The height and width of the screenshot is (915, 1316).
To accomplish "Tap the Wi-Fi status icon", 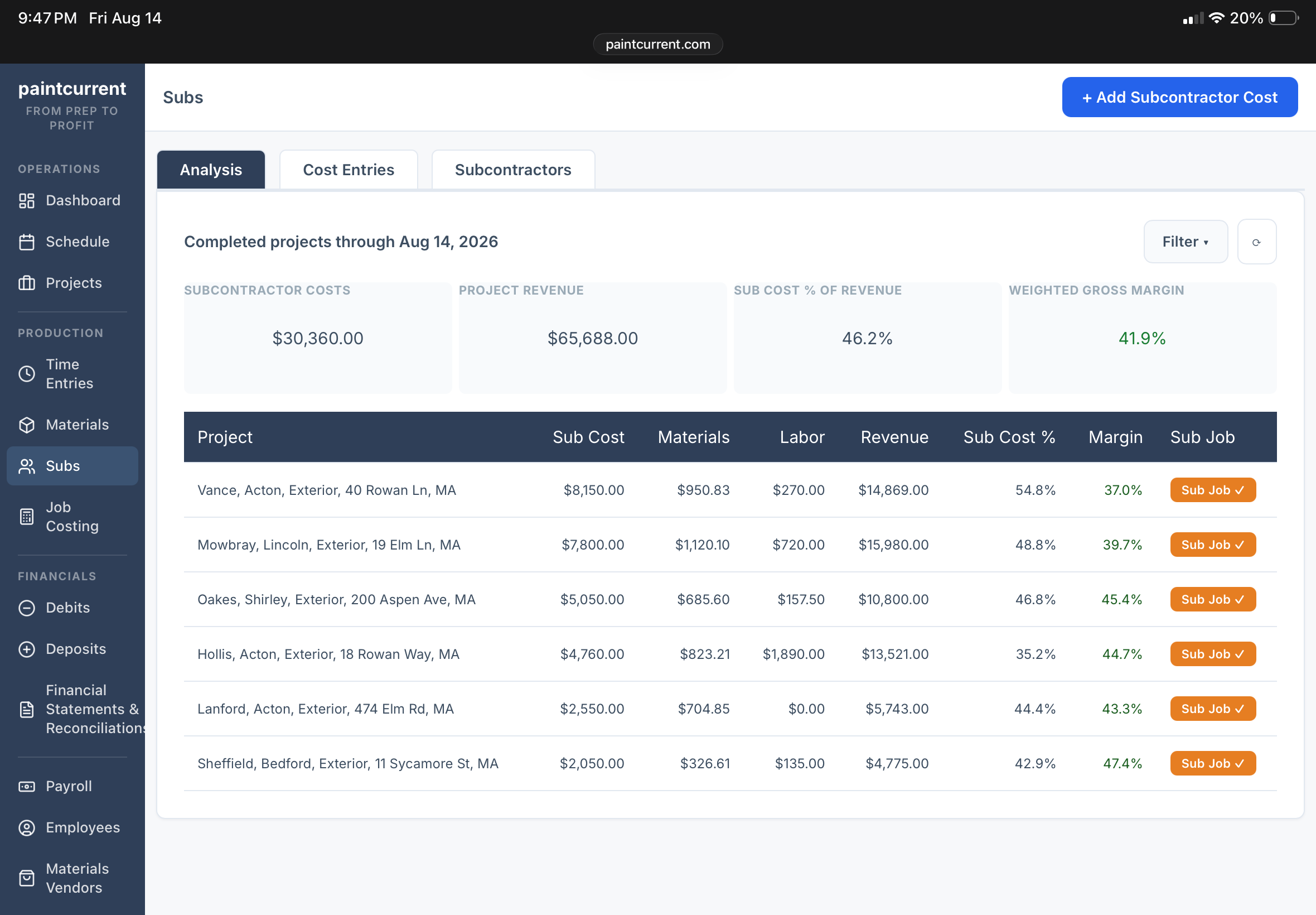I will point(1216,18).
